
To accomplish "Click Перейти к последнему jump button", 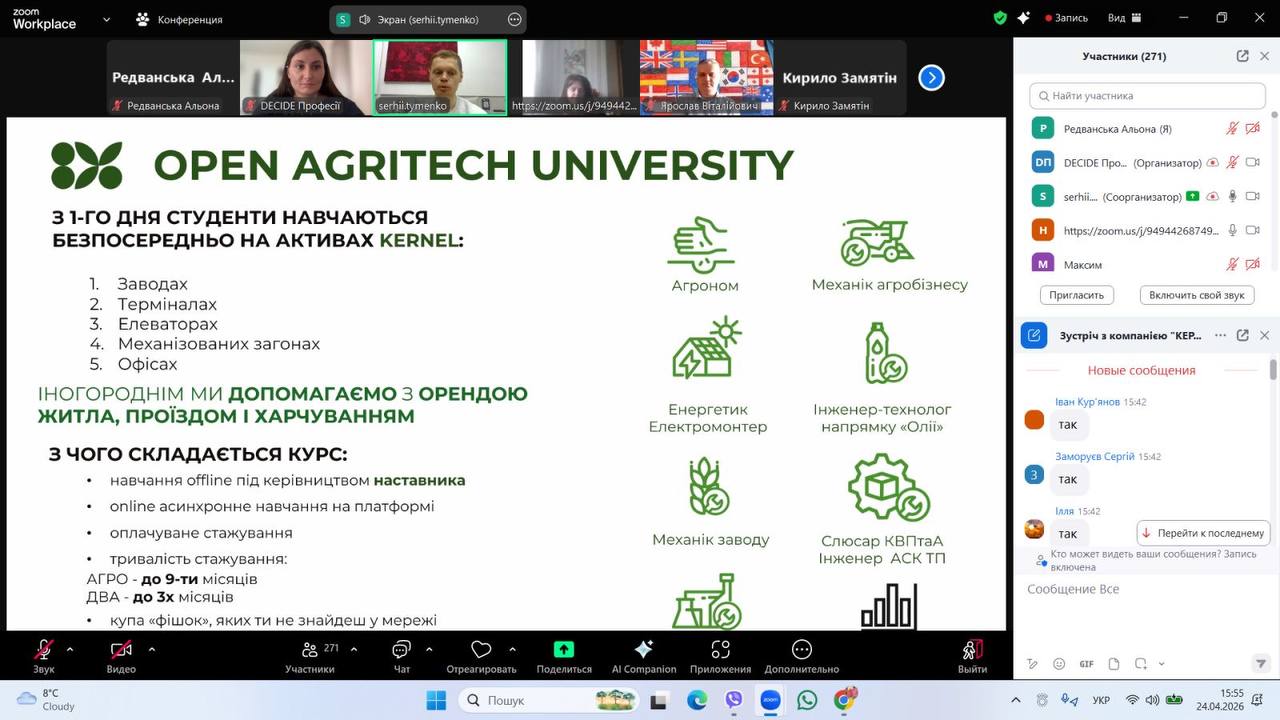I will (1203, 533).
